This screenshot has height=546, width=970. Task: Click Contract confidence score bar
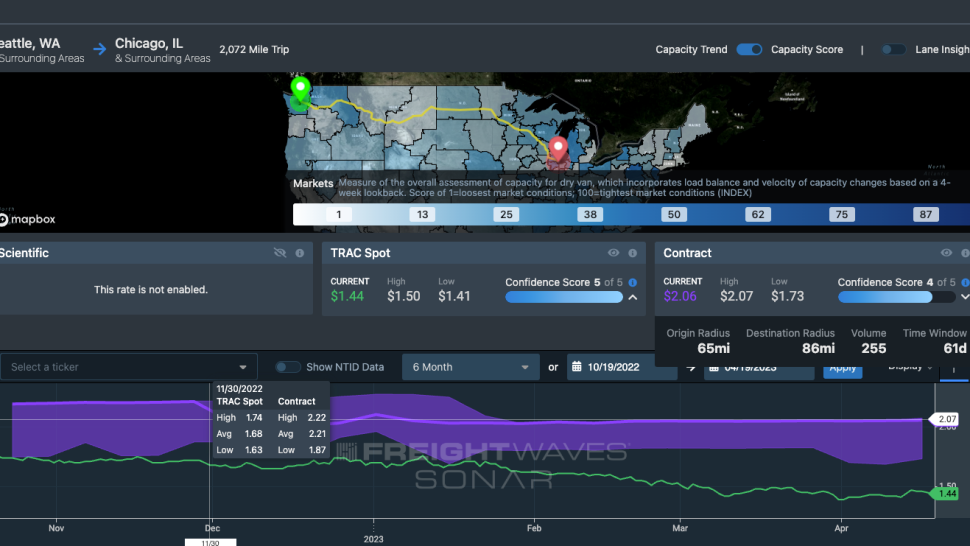896,297
